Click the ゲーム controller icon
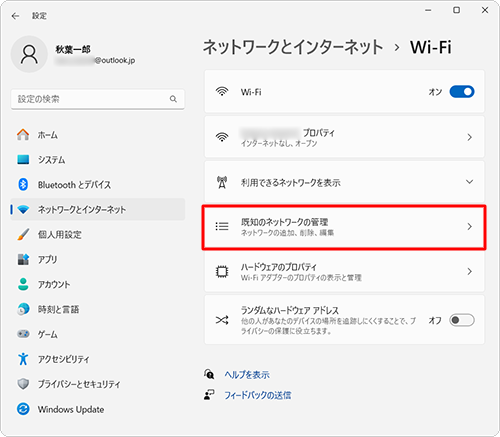The height and width of the screenshot is (437, 500). point(23,334)
